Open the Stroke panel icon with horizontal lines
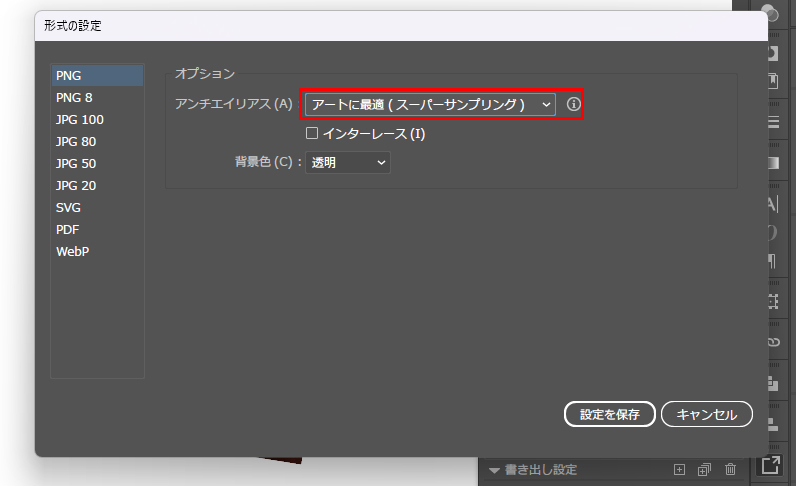This screenshot has width=796, height=486. click(x=773, y=122)
